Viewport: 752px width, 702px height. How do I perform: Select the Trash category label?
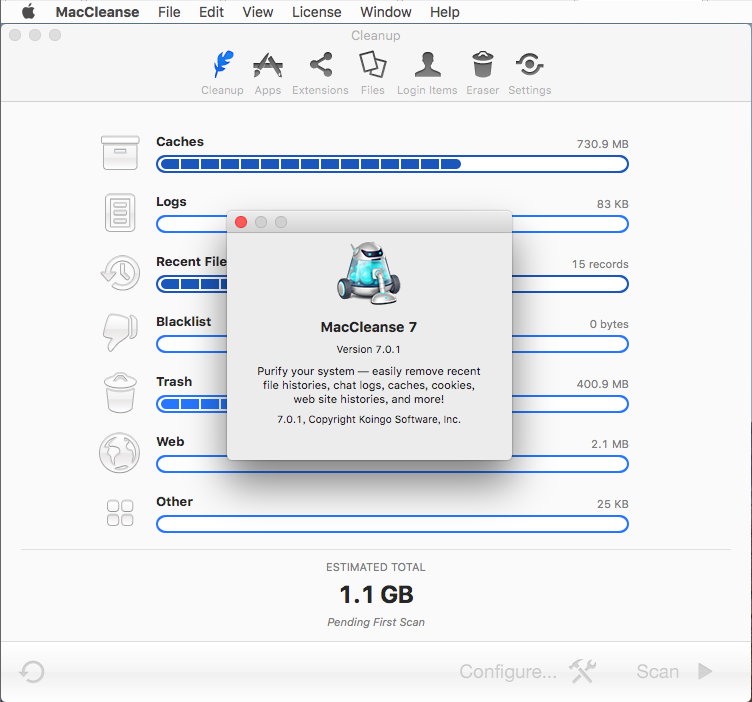(x=174, y=382)
